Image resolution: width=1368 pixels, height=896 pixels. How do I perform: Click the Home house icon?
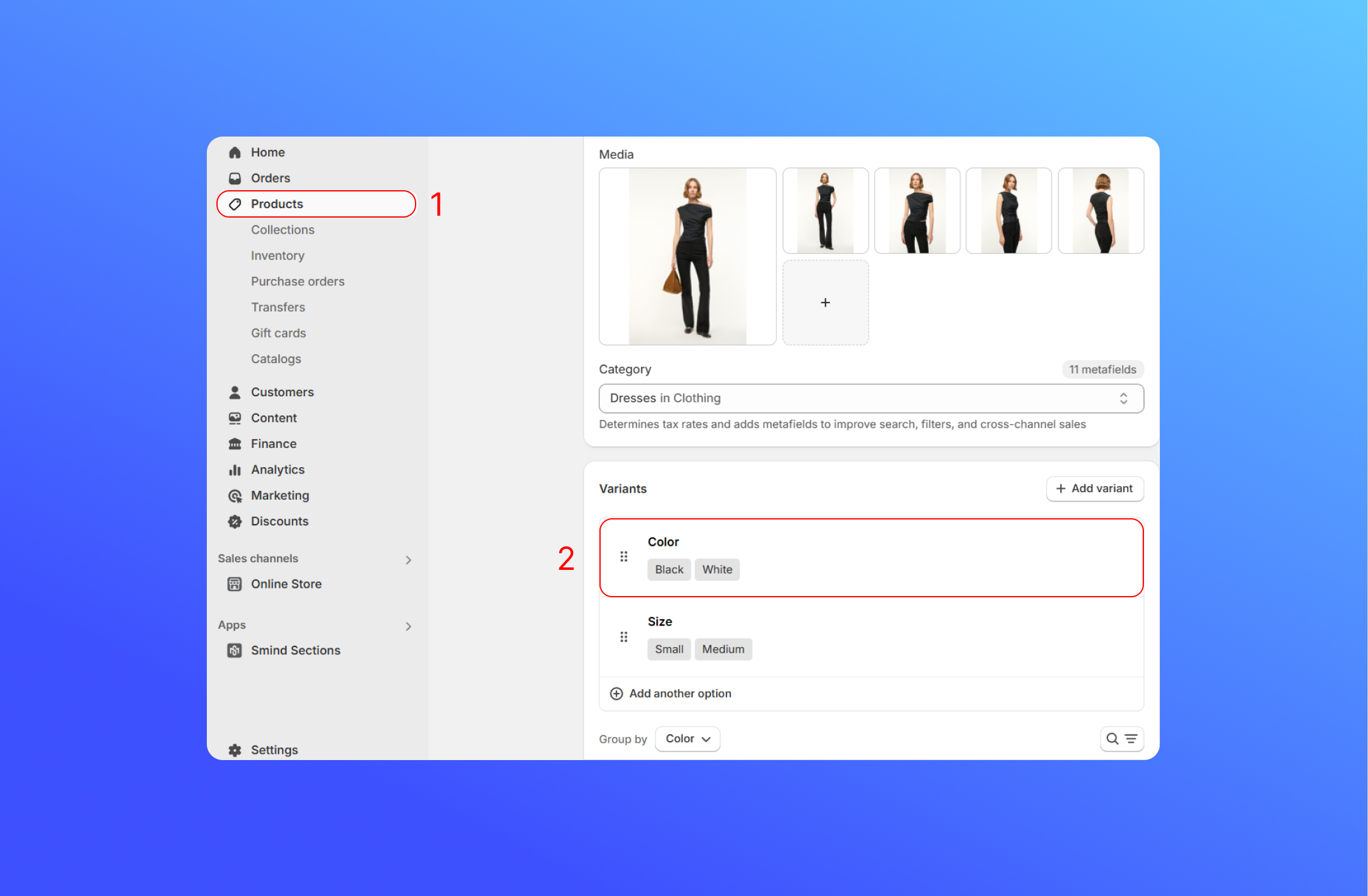pyautogui.click(x=235, y=153)
